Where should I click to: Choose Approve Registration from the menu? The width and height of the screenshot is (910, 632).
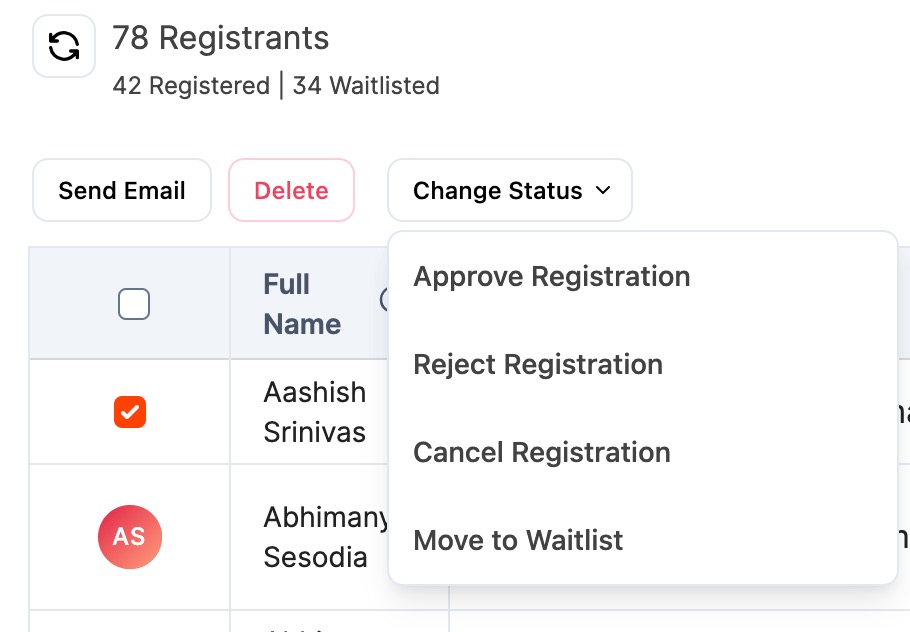[551, 277]
